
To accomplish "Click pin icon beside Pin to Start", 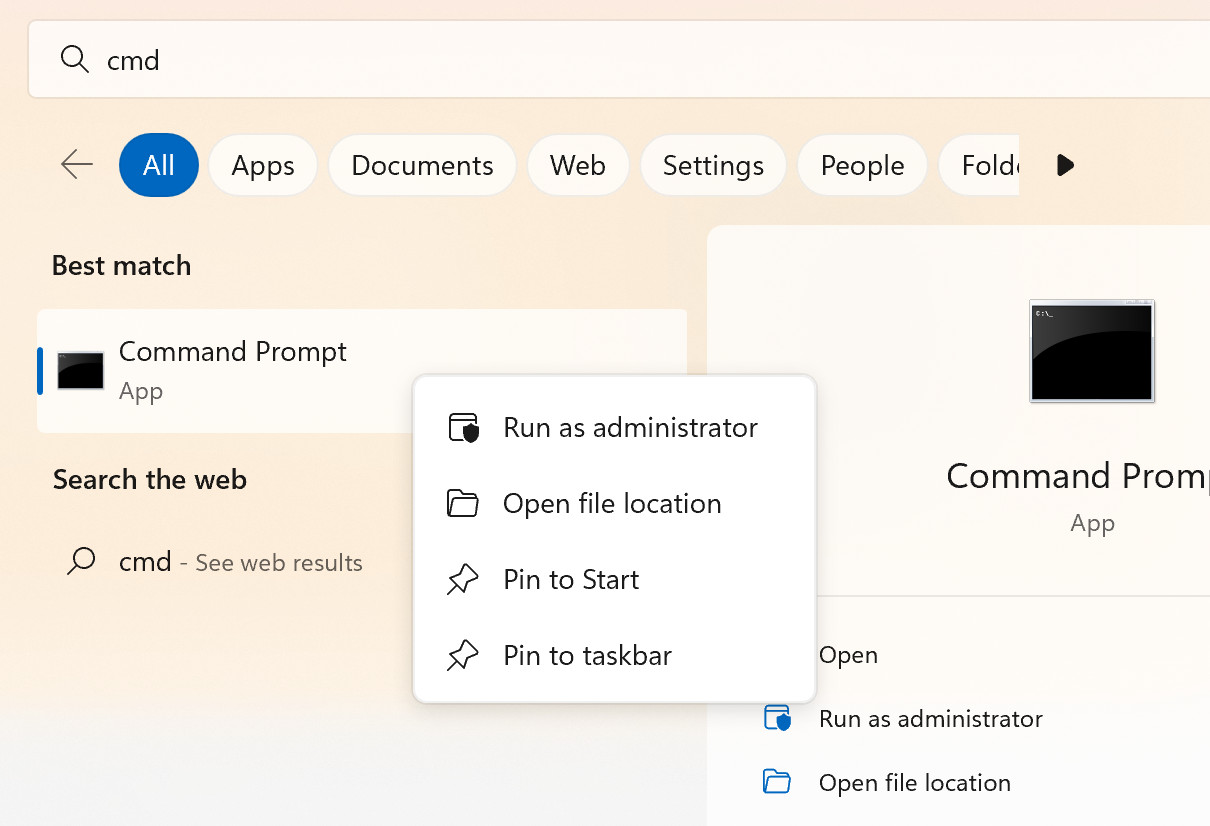I will [x=462, y=580].
